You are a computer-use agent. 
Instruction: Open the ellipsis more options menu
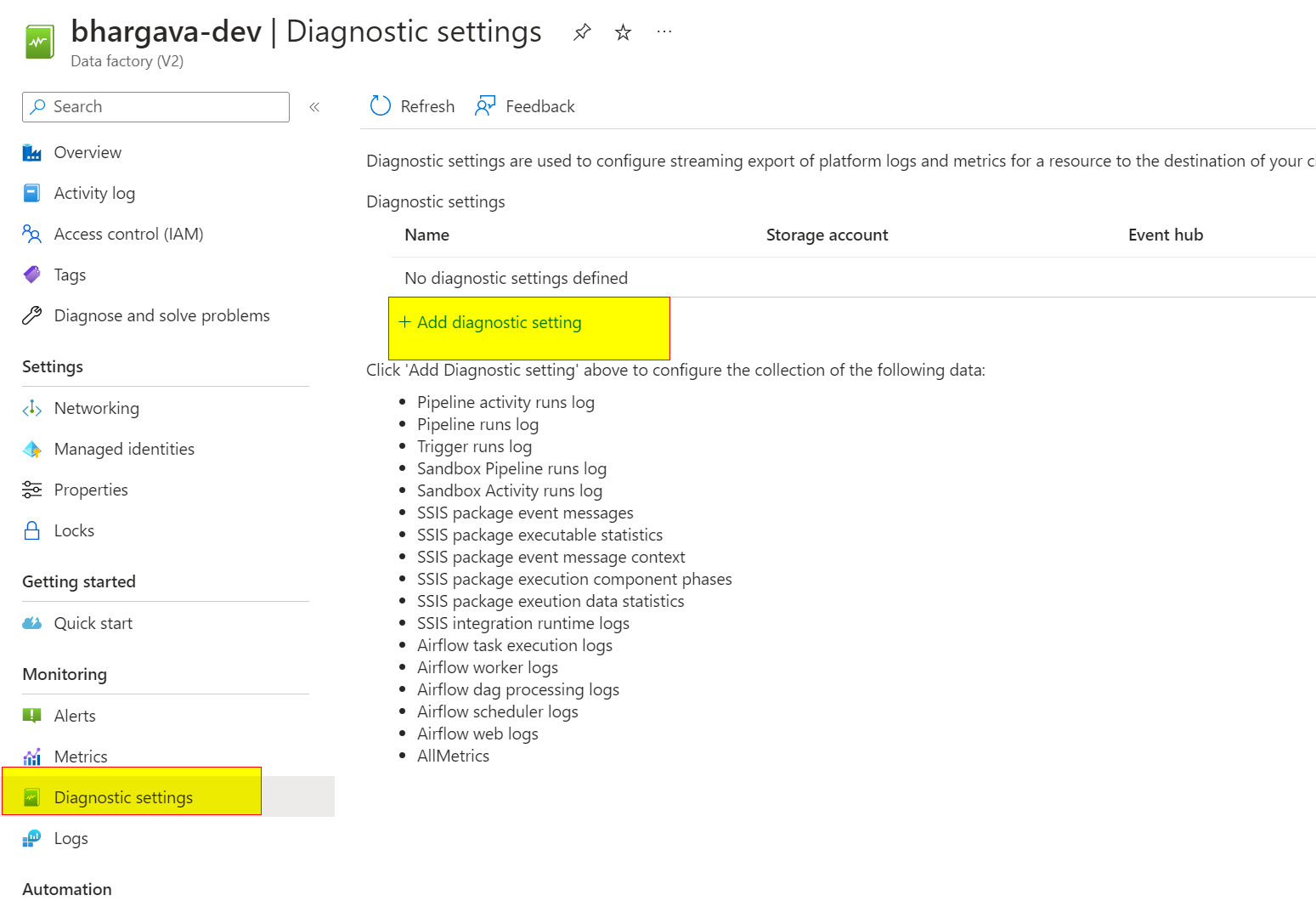tap(664, 32)
